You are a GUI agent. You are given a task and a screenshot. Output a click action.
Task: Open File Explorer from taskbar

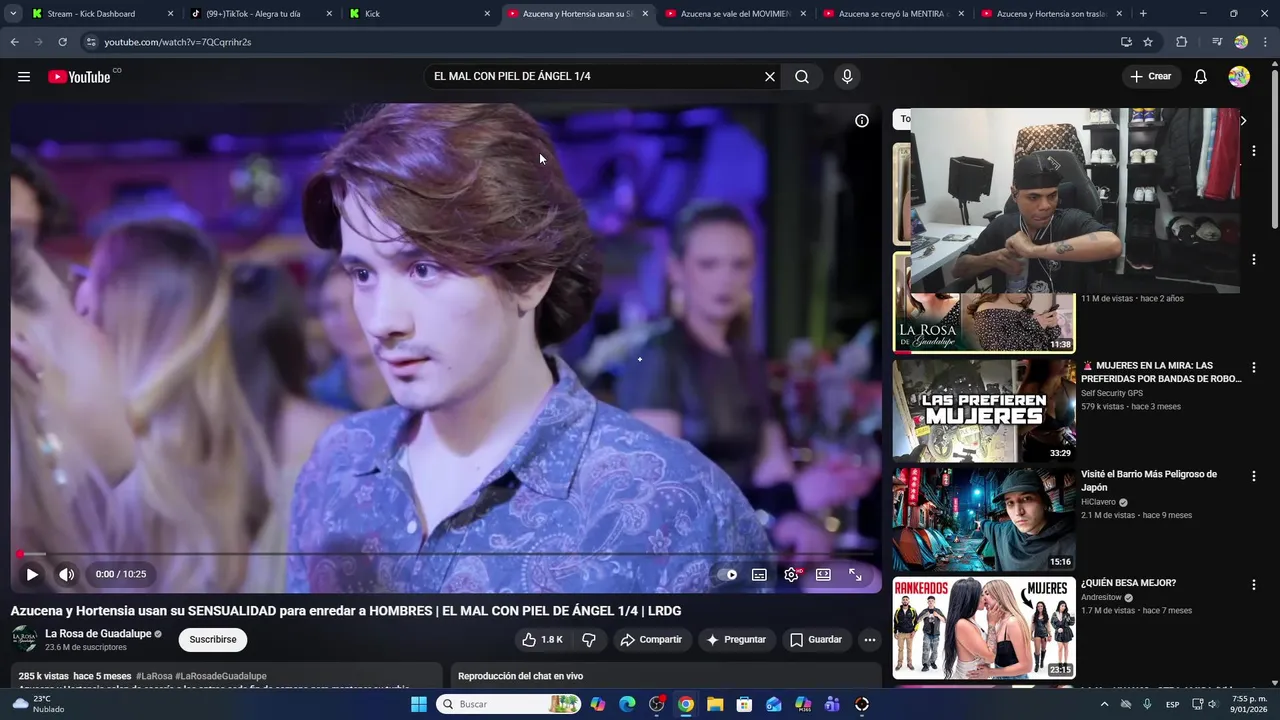715,704
